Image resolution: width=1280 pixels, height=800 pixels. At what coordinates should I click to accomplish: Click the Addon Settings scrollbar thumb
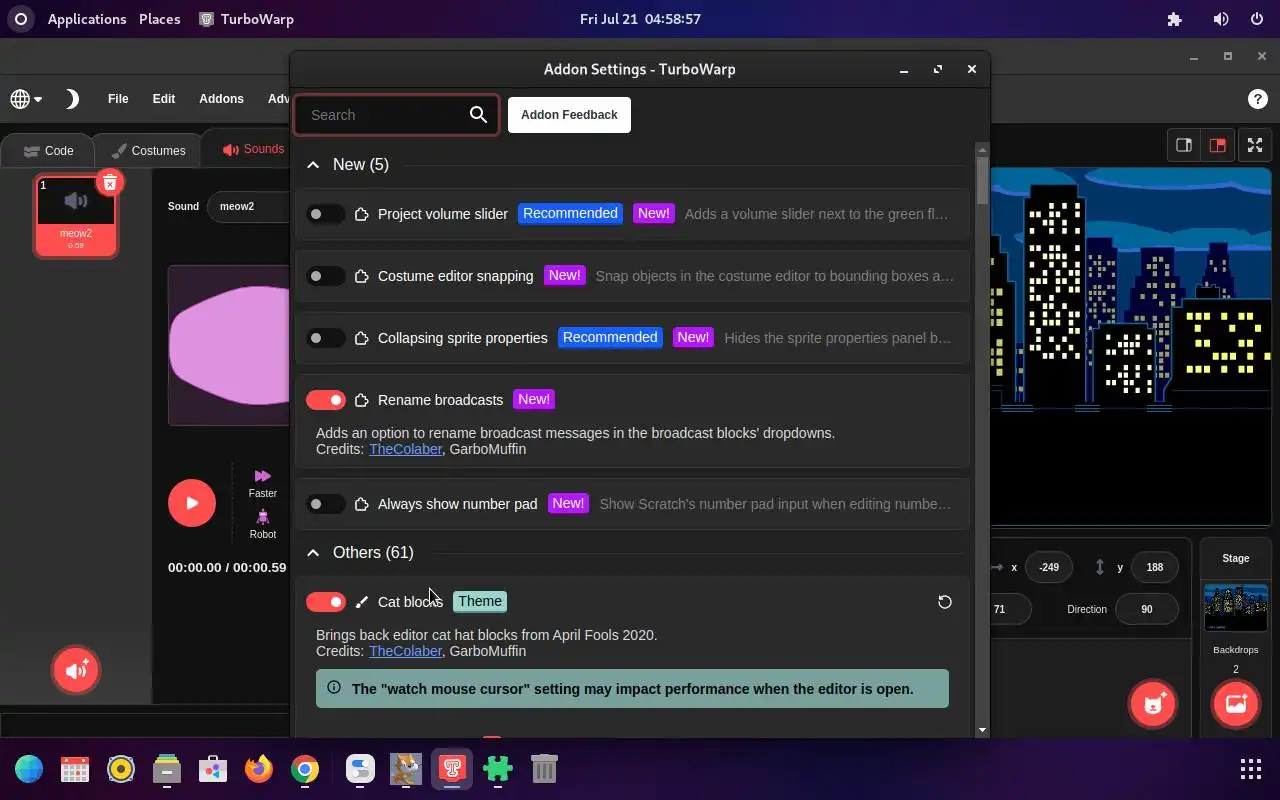982,180
